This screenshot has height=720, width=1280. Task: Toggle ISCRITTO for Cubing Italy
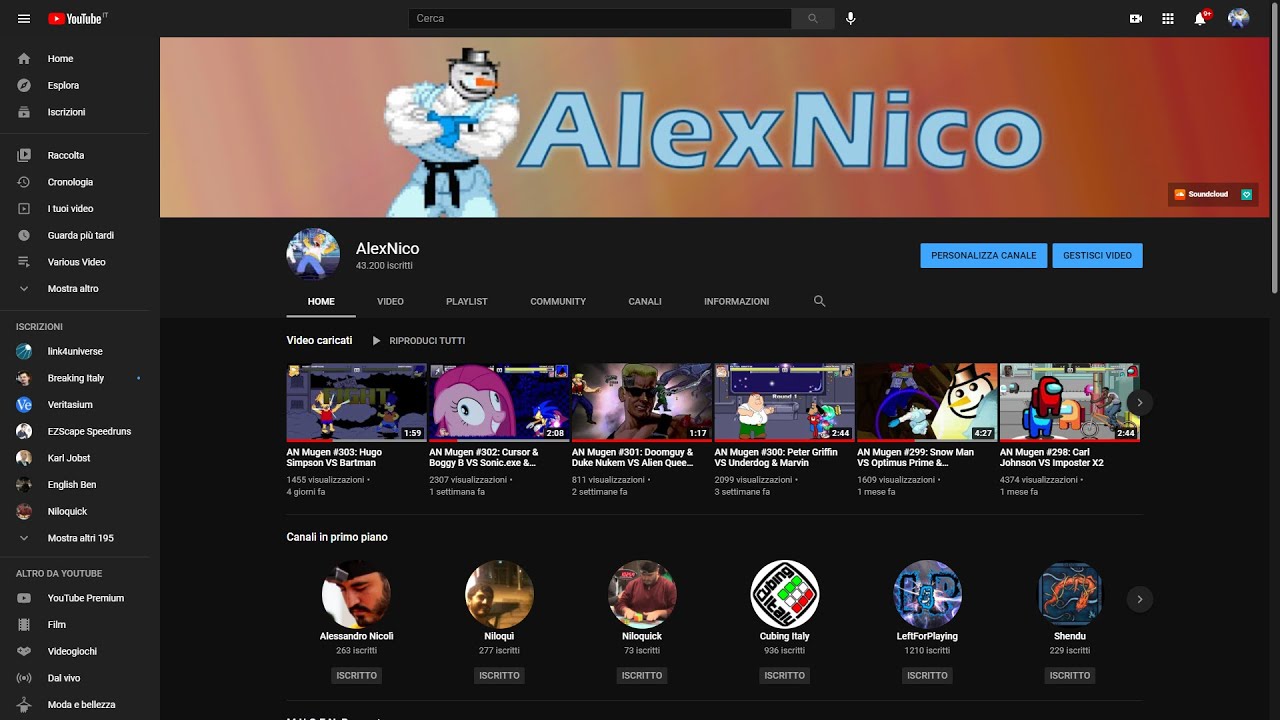[x=785, y=675]
